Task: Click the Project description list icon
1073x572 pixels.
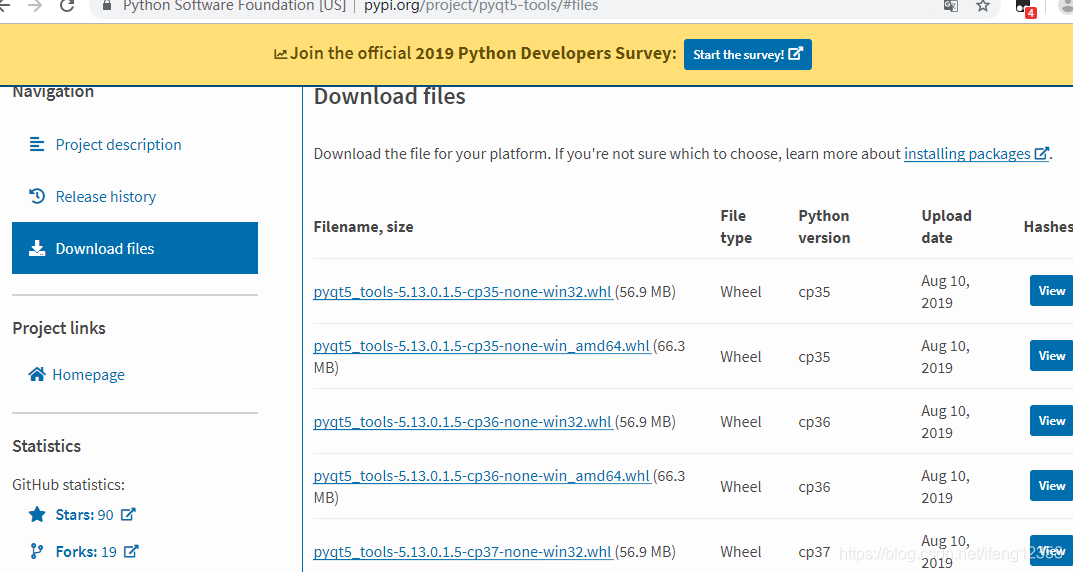Action: click(37, 144)
